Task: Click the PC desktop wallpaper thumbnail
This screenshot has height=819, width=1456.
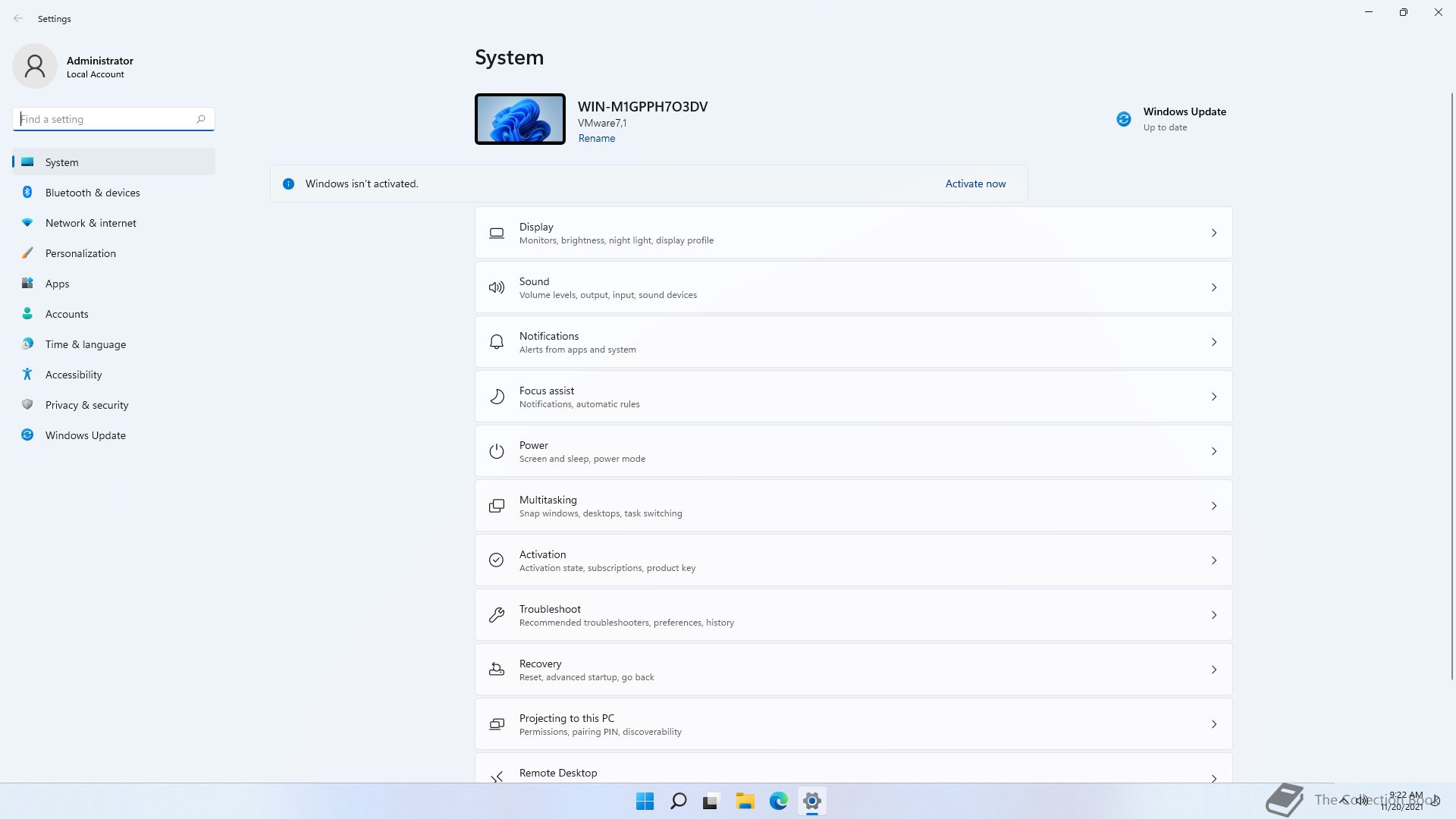Action: point(520,119)
